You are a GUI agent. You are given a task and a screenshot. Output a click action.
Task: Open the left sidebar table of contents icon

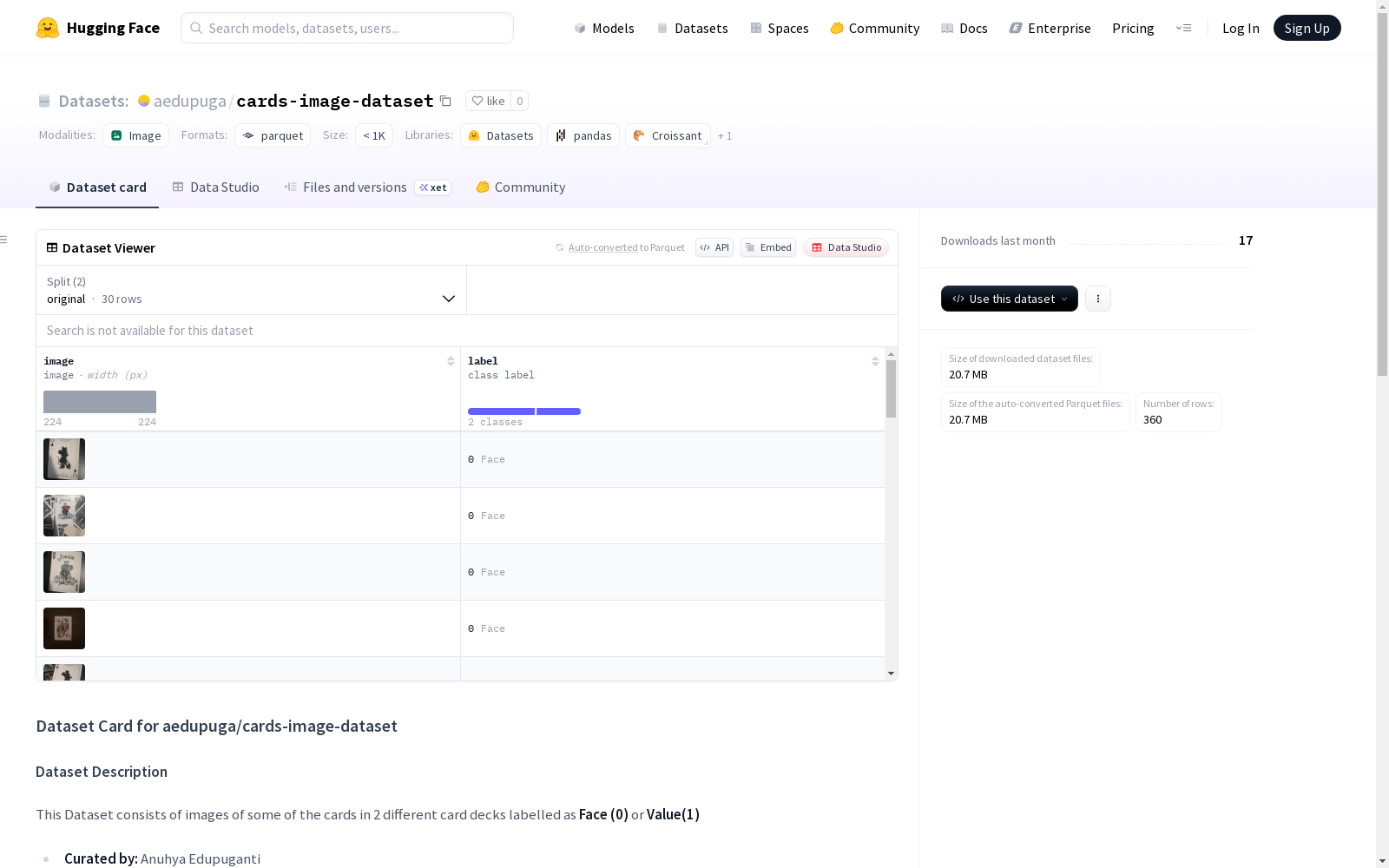[4, 240]
